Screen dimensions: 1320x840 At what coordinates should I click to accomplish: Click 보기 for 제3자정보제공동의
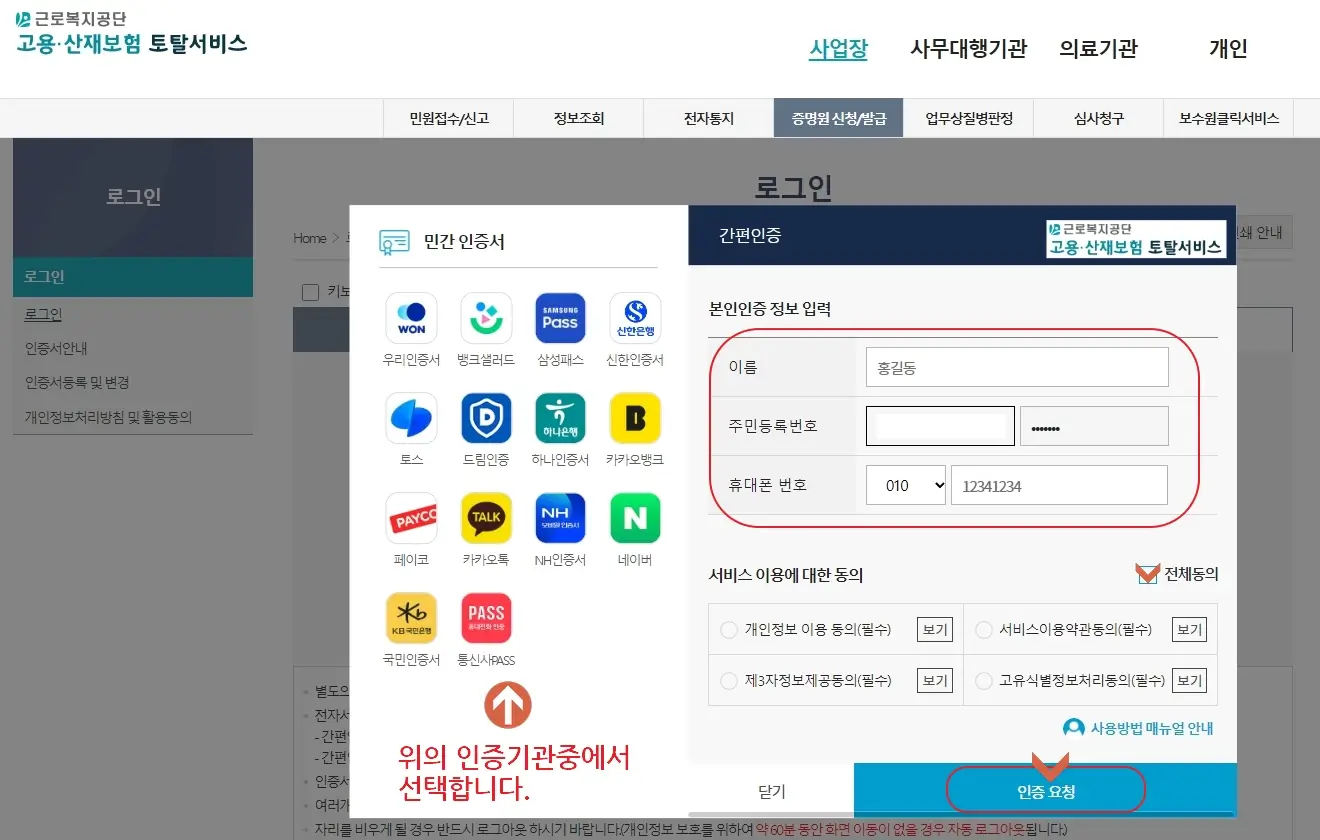pyautogui.click(x=935, y=681)
